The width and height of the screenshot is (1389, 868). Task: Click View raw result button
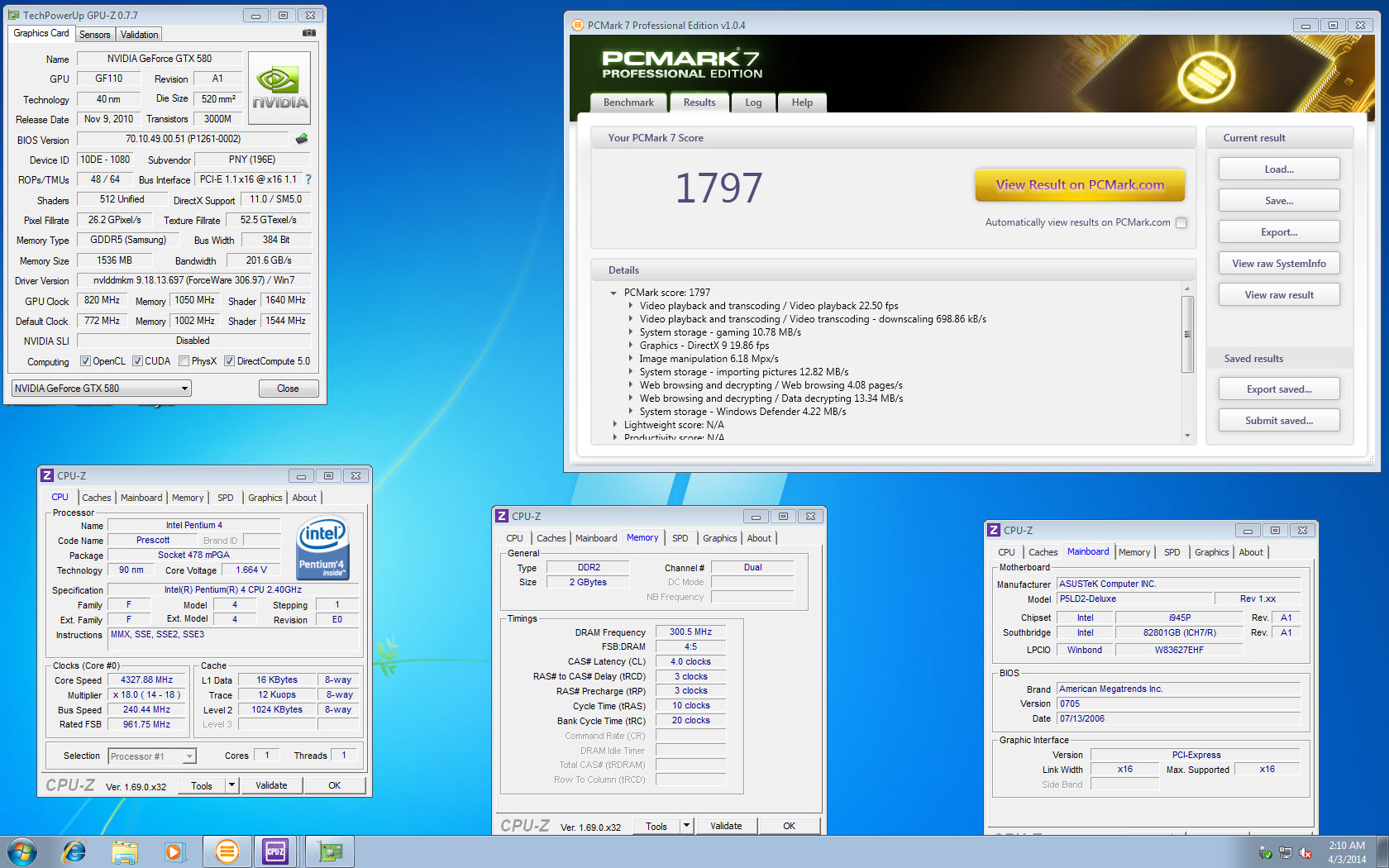(1279, 295)
